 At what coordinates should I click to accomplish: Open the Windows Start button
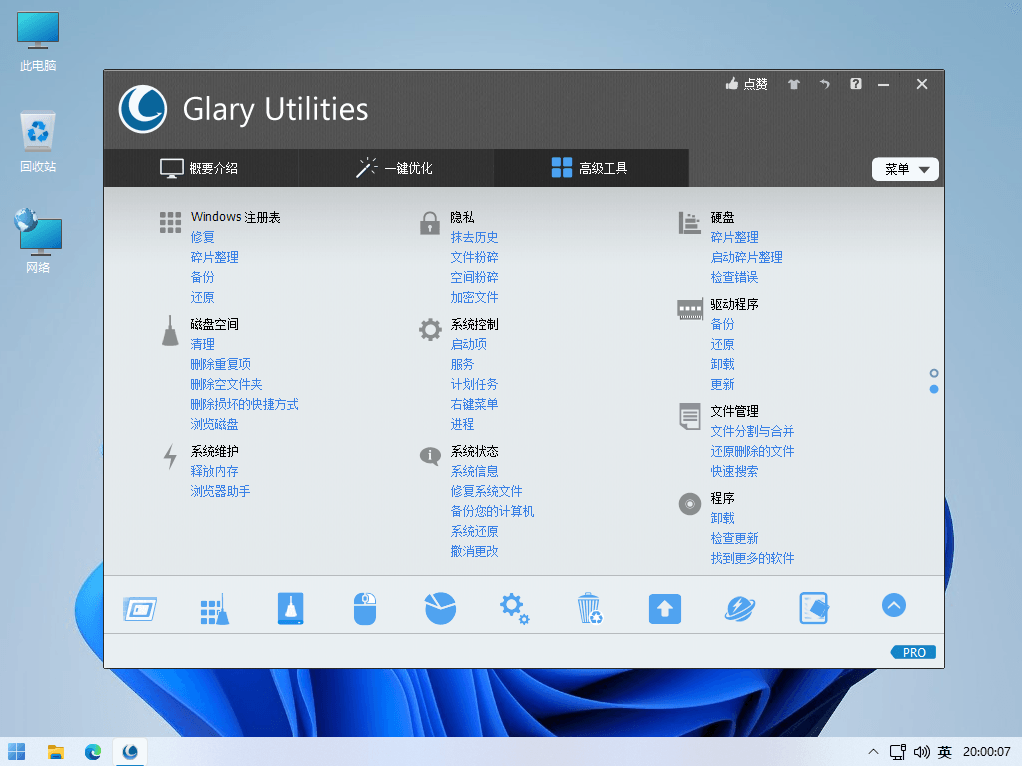point(17,752)
